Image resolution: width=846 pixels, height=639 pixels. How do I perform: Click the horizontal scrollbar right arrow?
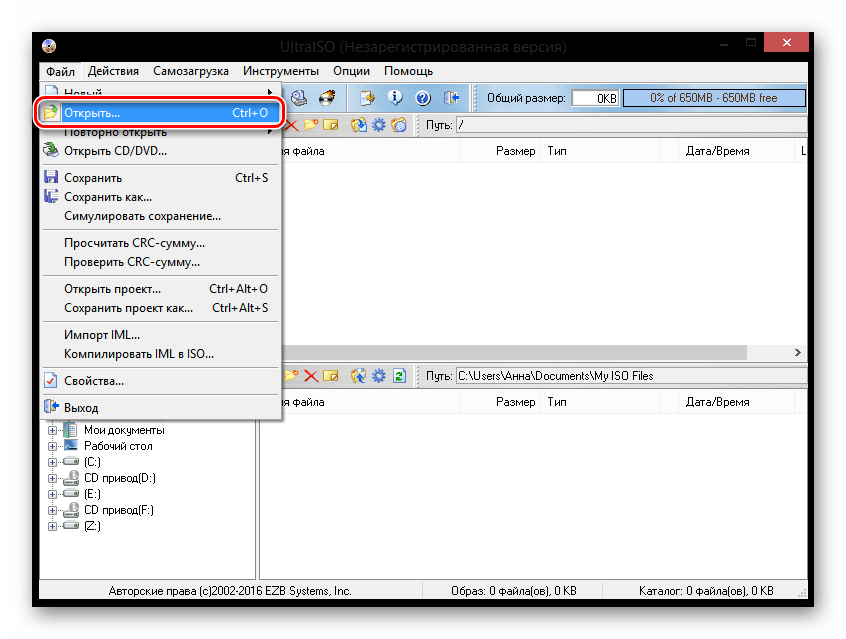pos(797,352)
